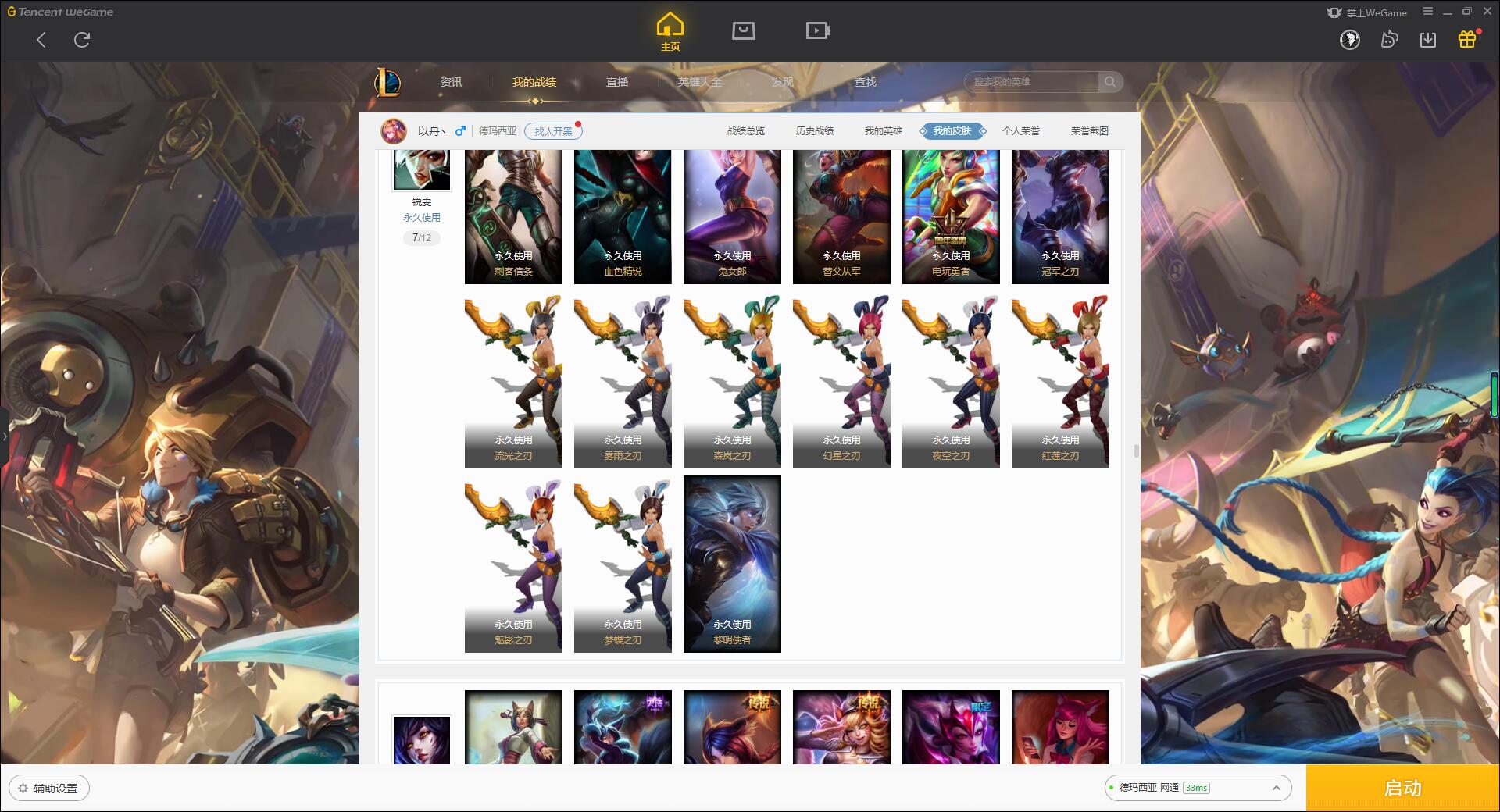Select the 我的皮肤 sub-tab

pyautogui.click(x=952, y=131)
